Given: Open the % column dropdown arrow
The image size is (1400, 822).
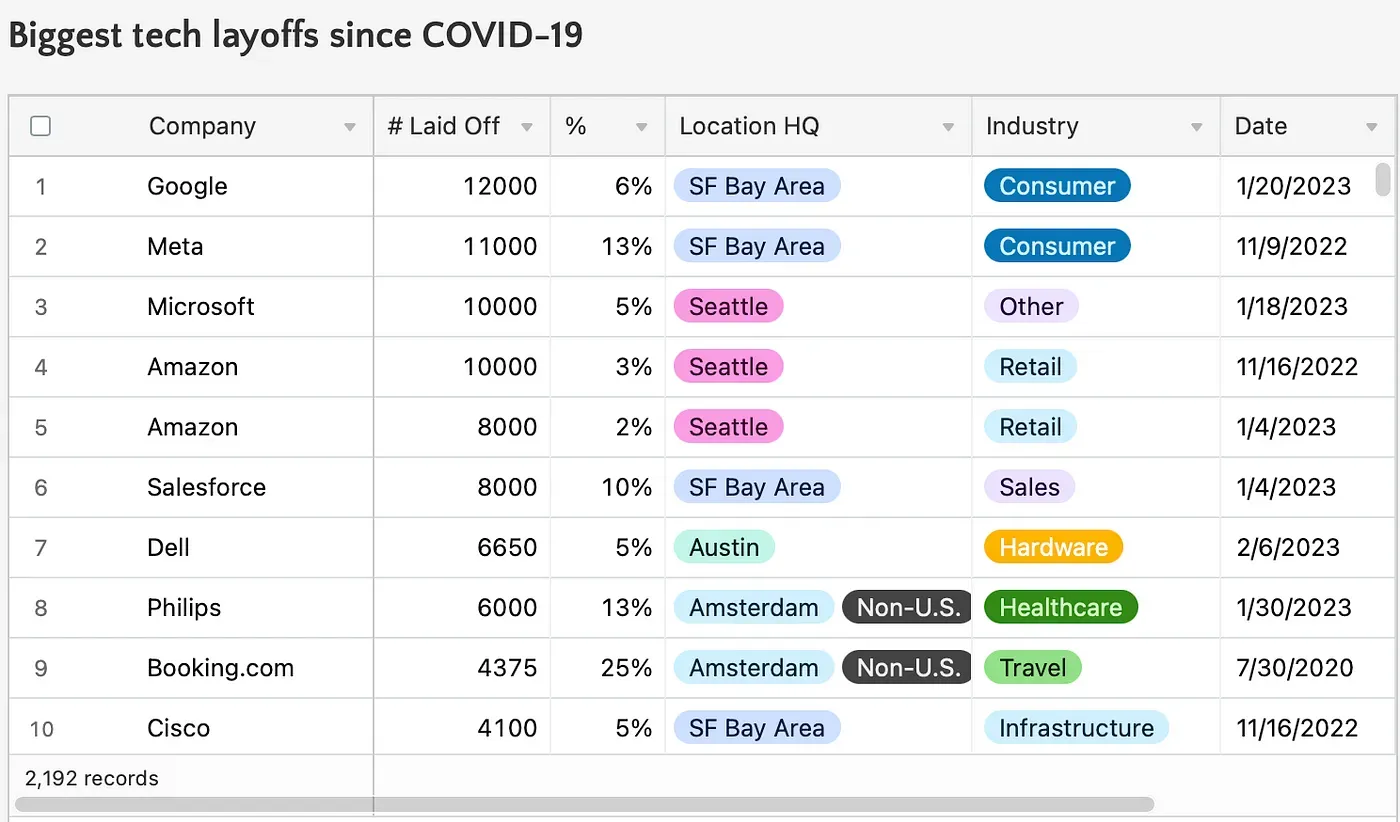Looking at the screenshot, I should pos(641,127).
